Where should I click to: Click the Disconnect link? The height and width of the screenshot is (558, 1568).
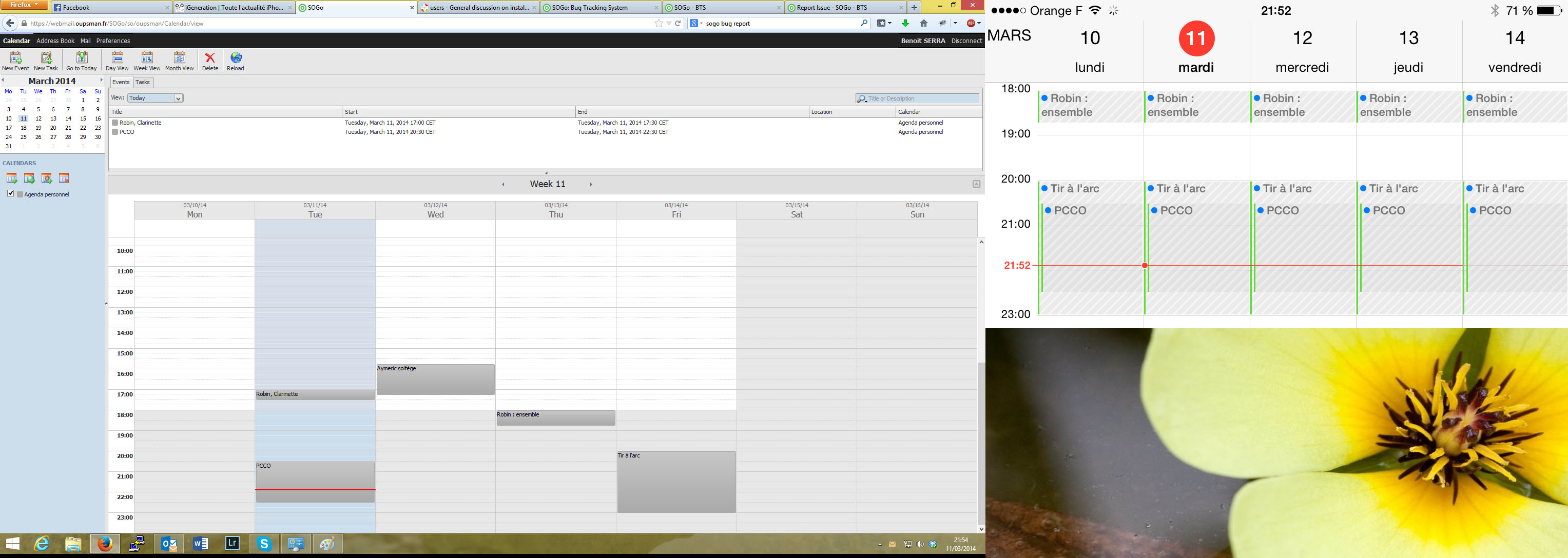(966, 41)
